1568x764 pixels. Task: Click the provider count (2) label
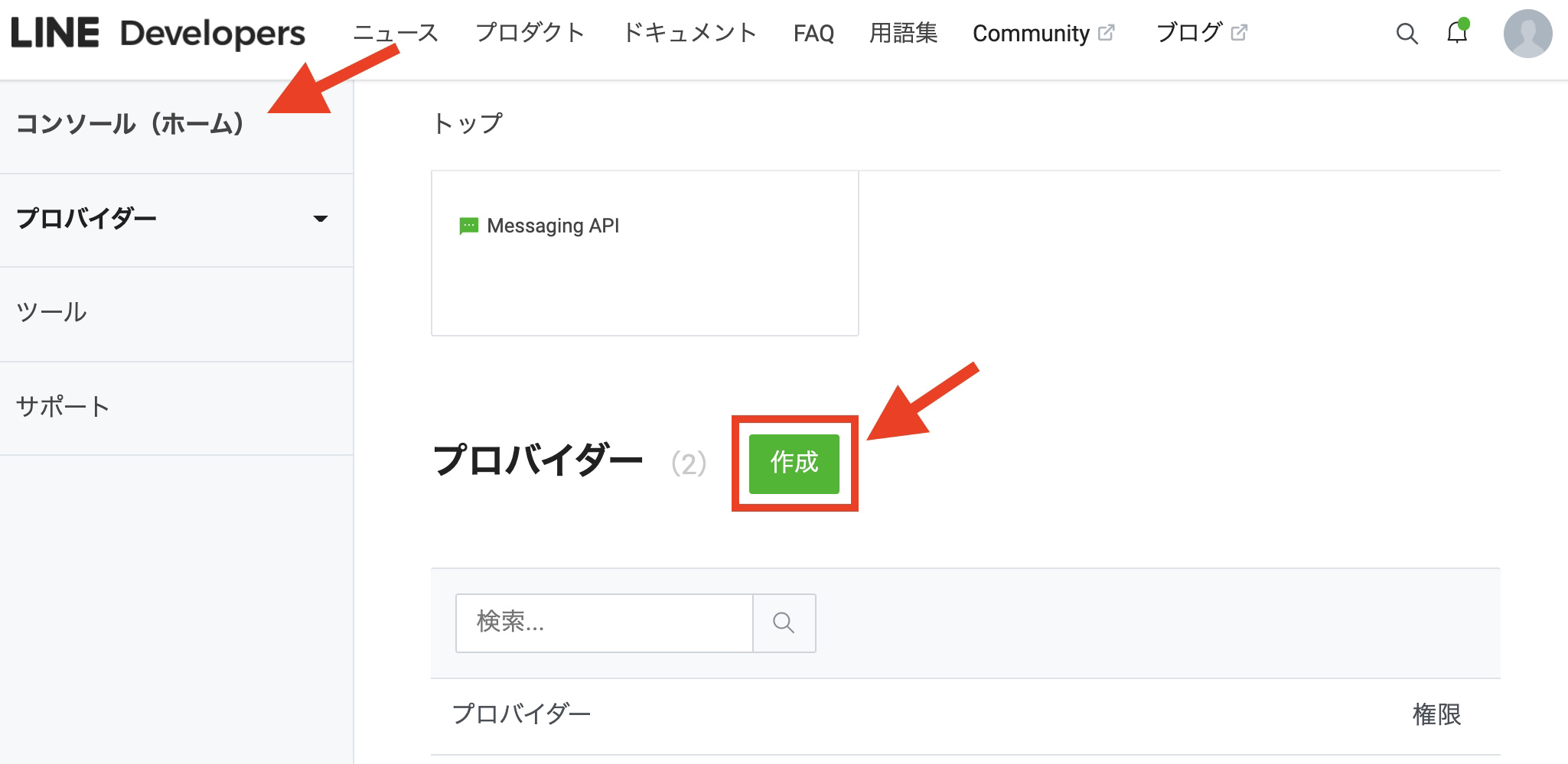tap(689, 464)
